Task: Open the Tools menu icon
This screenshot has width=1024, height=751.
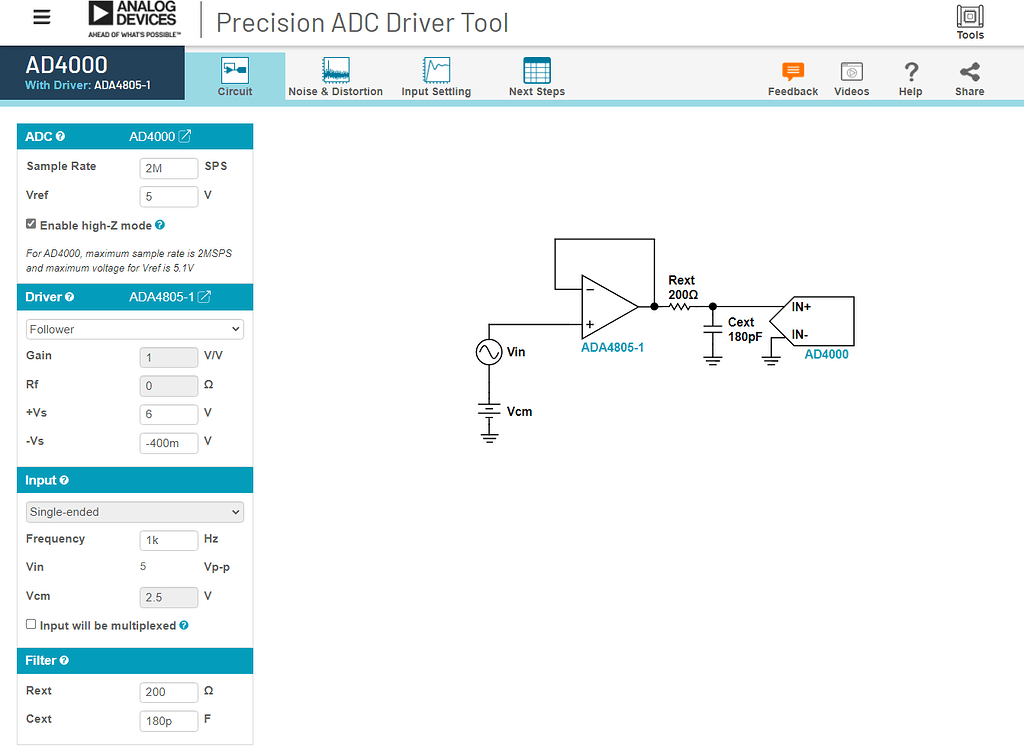Action: [x=968, y=18]
